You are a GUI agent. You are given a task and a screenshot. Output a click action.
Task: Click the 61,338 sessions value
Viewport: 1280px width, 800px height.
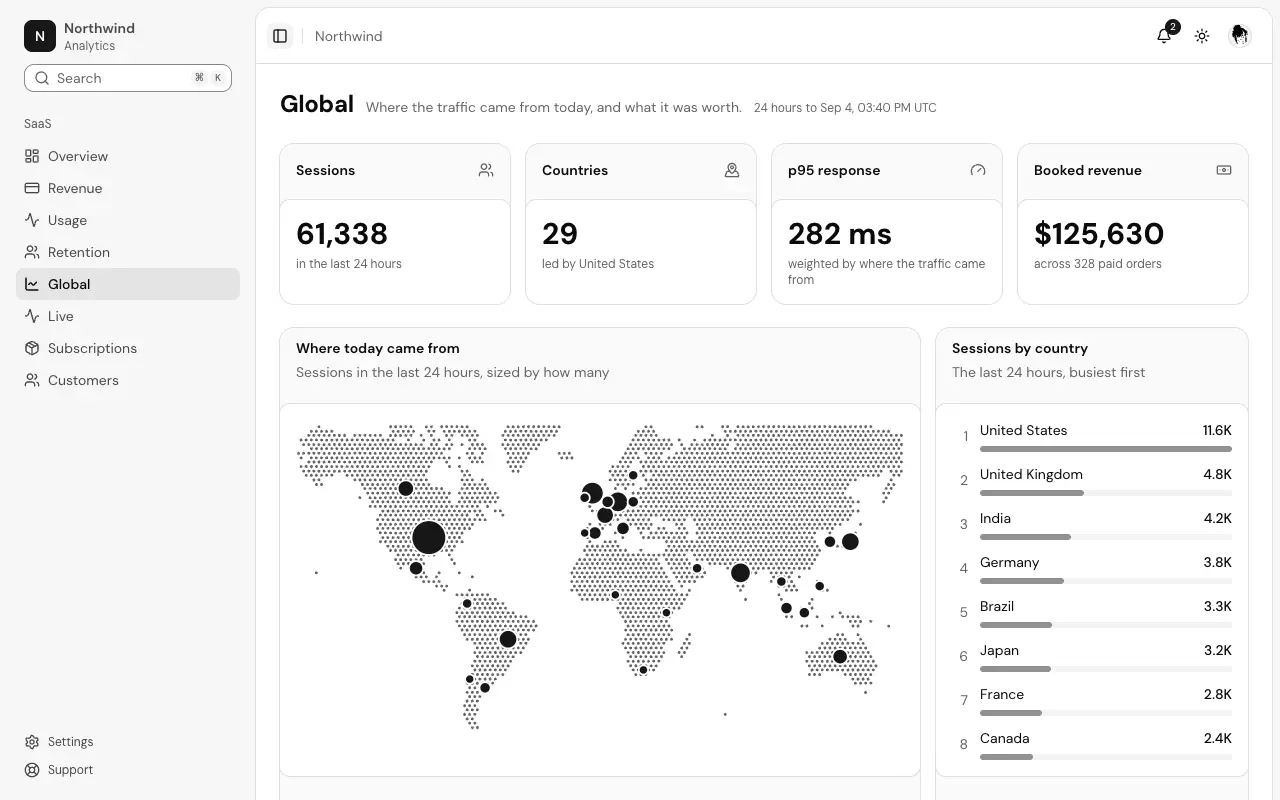pos(342,234)
